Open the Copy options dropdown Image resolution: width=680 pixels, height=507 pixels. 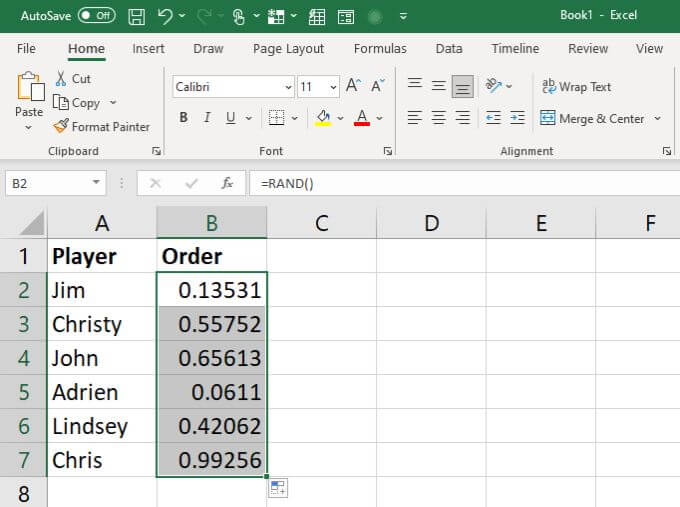(x=113, y=103)
